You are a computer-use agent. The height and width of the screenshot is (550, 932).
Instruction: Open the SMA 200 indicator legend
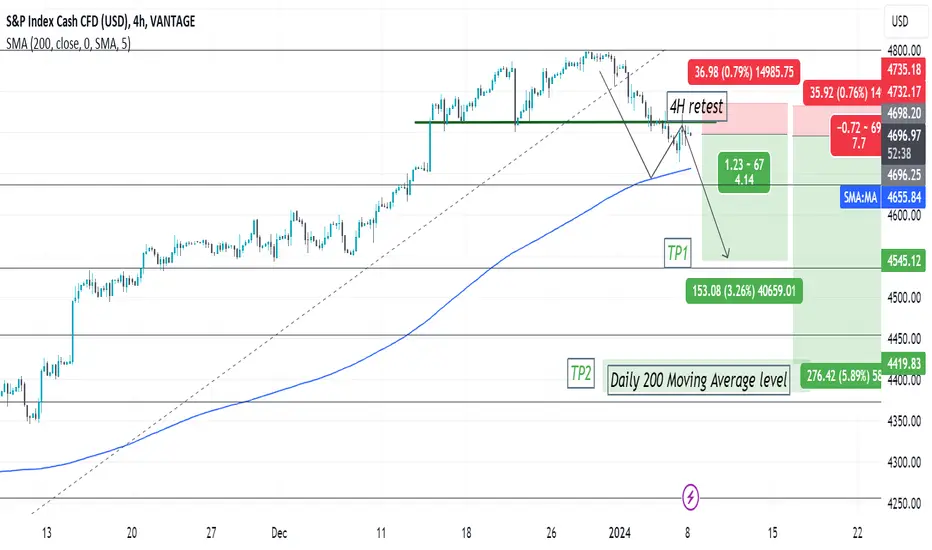pos(68,43)
